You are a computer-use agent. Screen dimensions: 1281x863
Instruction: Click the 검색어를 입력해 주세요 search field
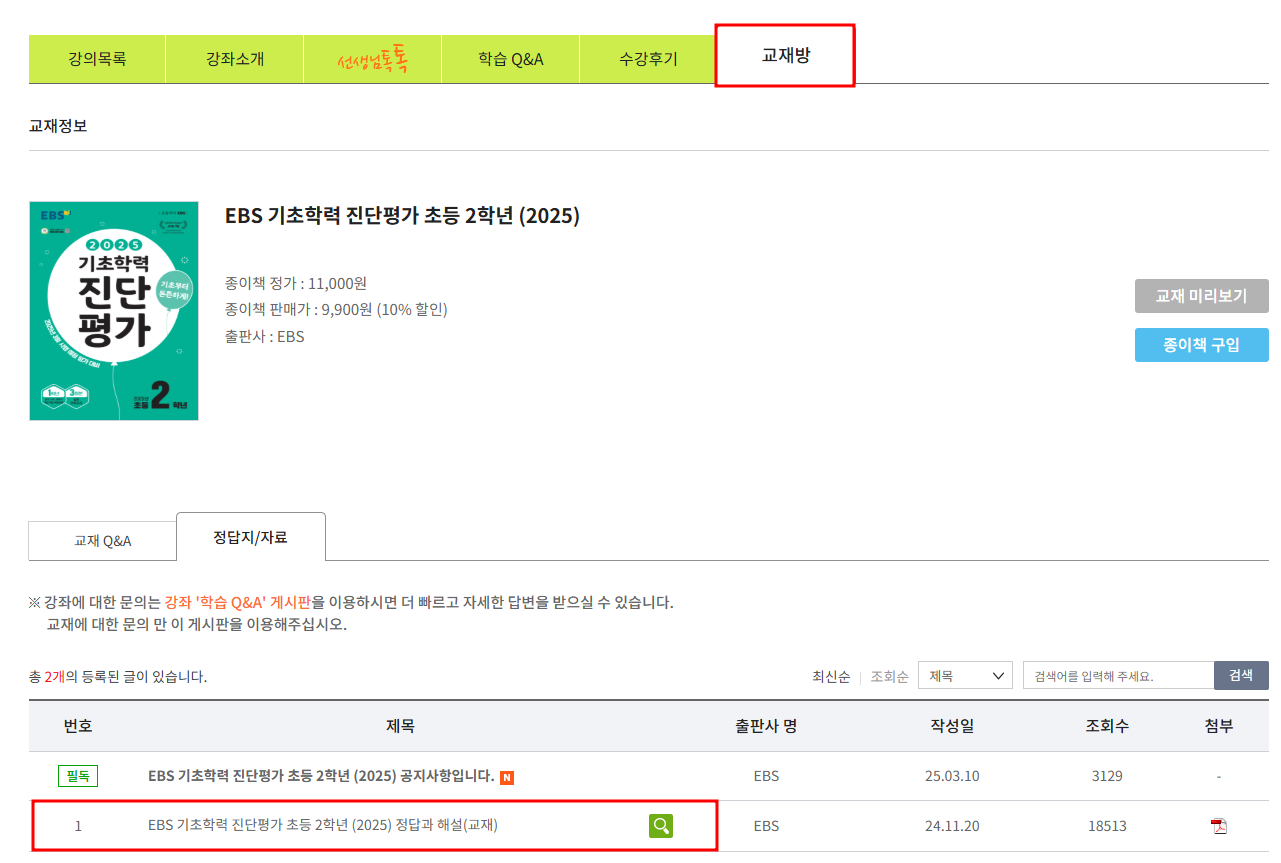[1118, 676]
